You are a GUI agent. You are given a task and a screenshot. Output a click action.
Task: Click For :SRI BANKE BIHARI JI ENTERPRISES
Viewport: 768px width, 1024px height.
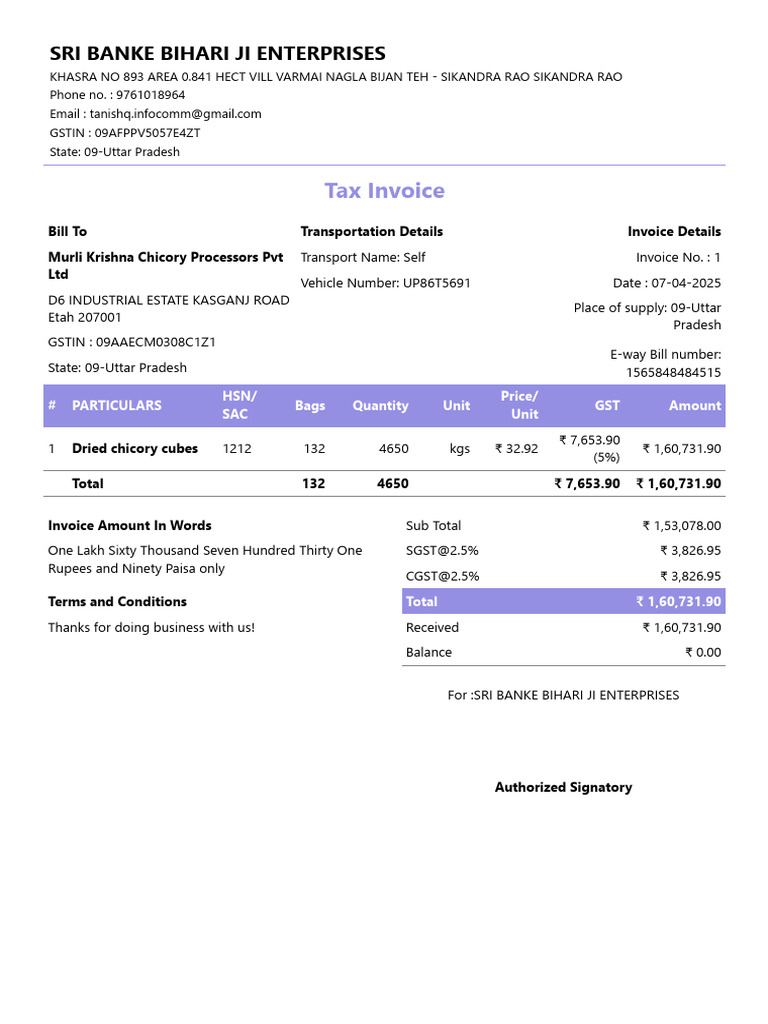point(563,696)
